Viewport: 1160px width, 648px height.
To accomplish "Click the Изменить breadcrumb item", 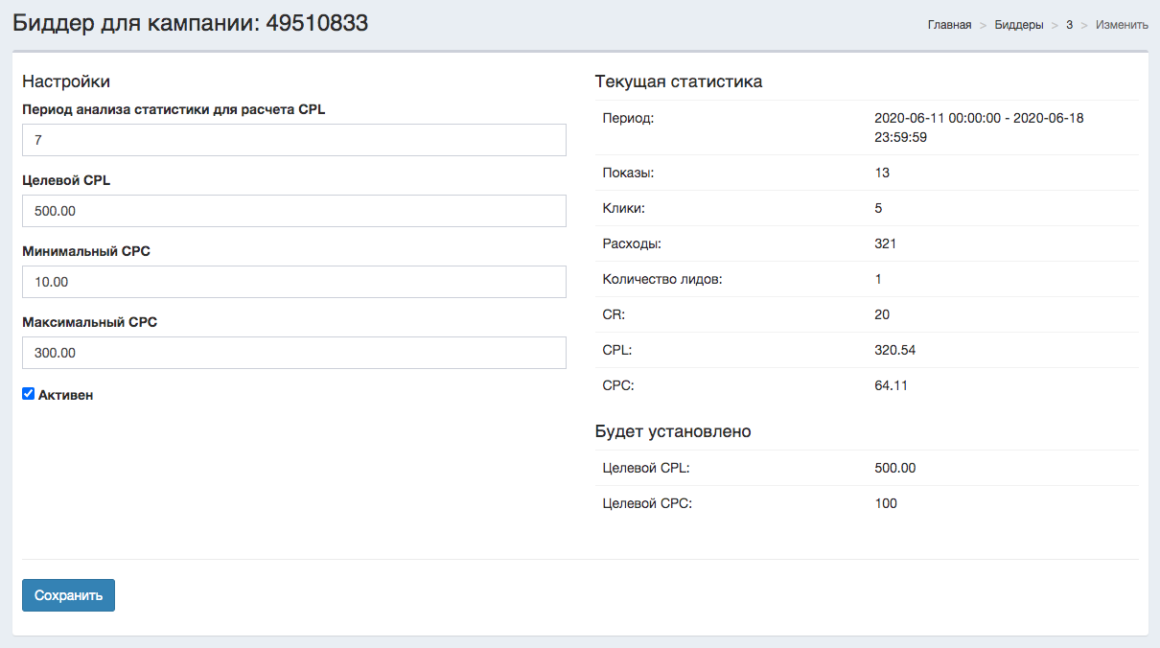I will [x=1121, y=25].
